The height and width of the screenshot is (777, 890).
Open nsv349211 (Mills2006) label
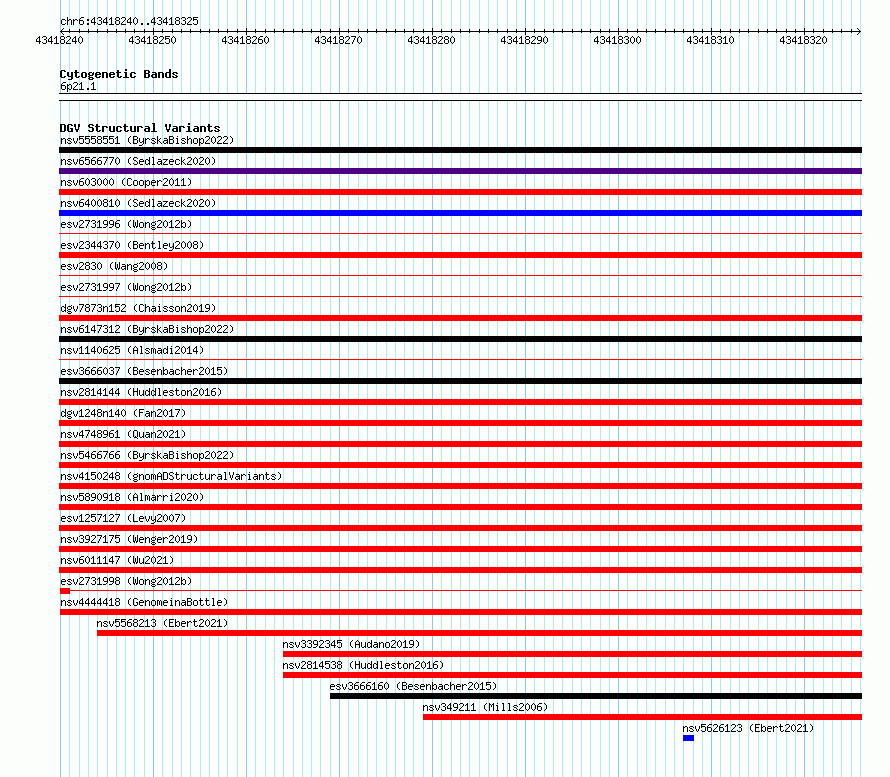coord(485,707)
